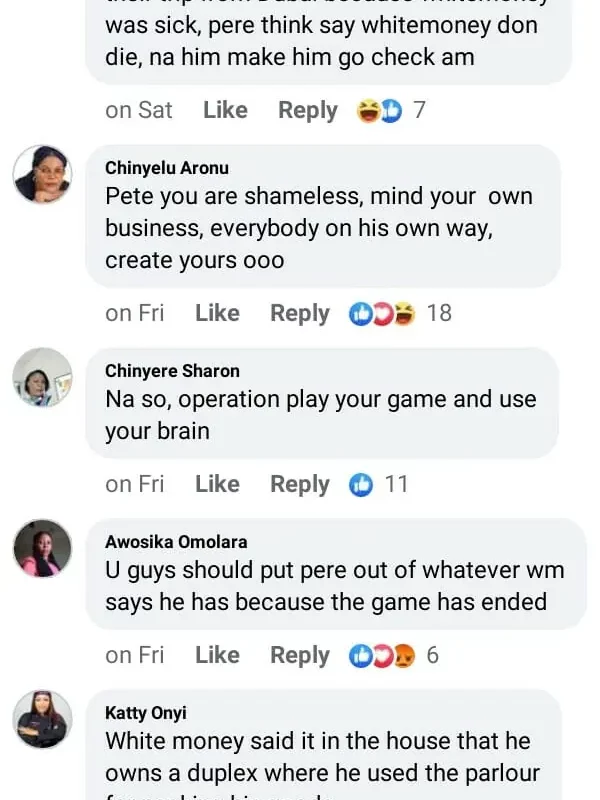Image resolution: width=600 pixels, height=800 pixels.
Task: Visit Awosika Omolara's profile name link
Action: pos(176,542)
